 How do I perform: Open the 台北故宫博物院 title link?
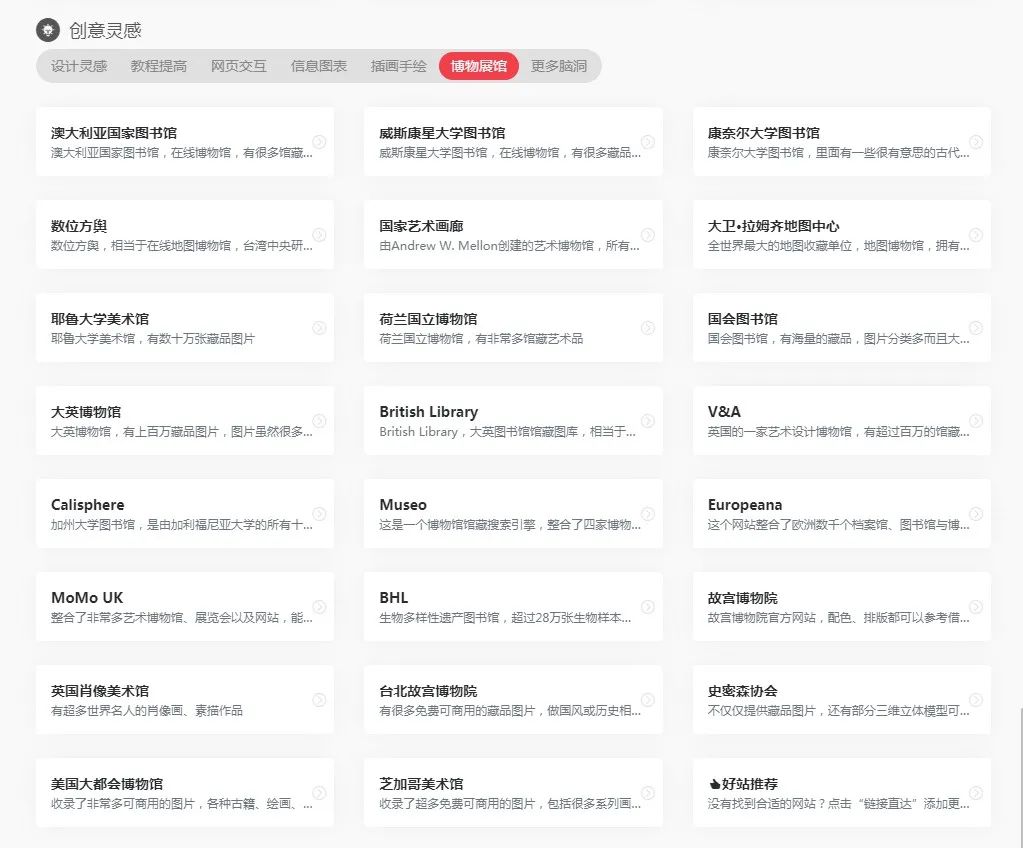tap(428, 691)
